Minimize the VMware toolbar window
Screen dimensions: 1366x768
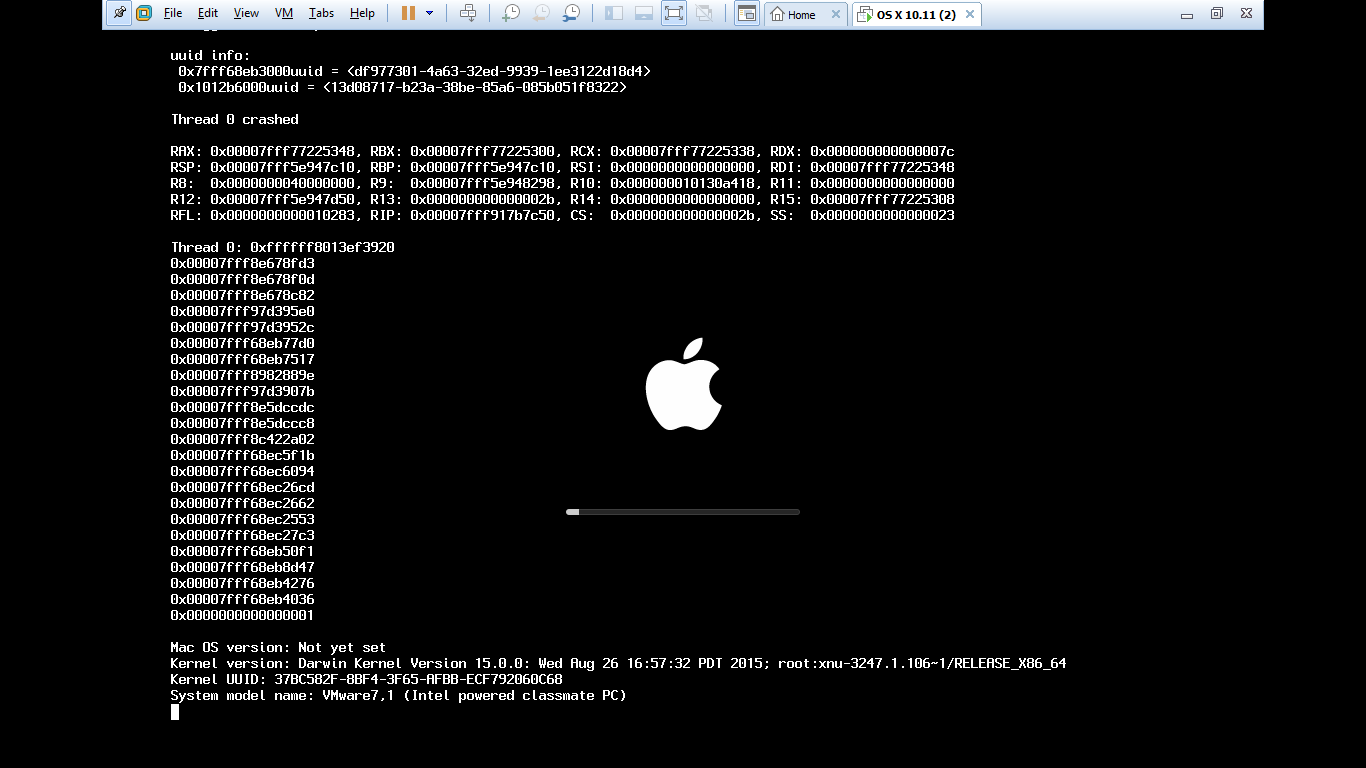1187,14
